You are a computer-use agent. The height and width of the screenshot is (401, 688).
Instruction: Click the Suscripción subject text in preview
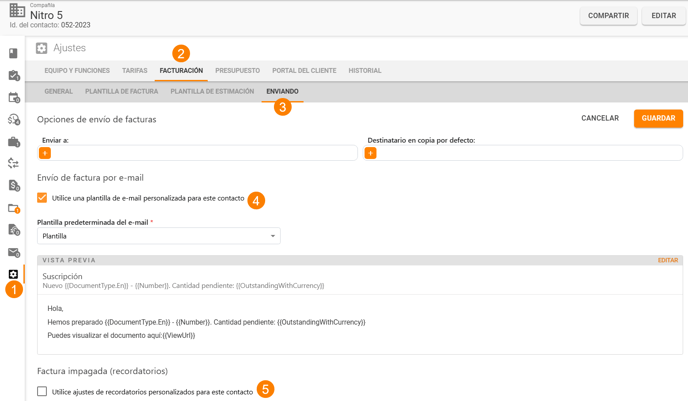click(x=62, y=276)
